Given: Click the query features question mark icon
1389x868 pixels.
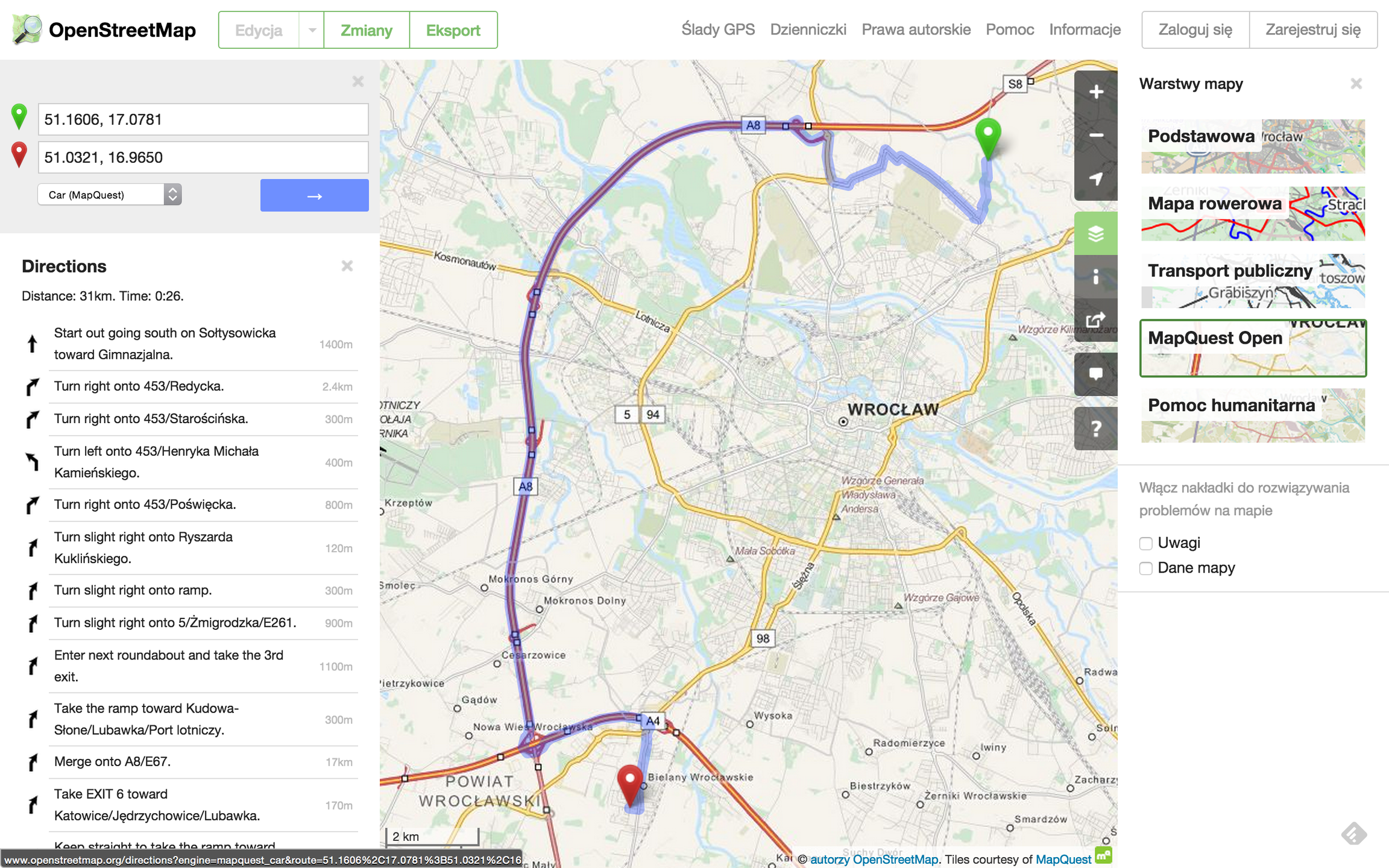Looking at the screenshot, I should pyautogui.click(x=1096, y=429).
